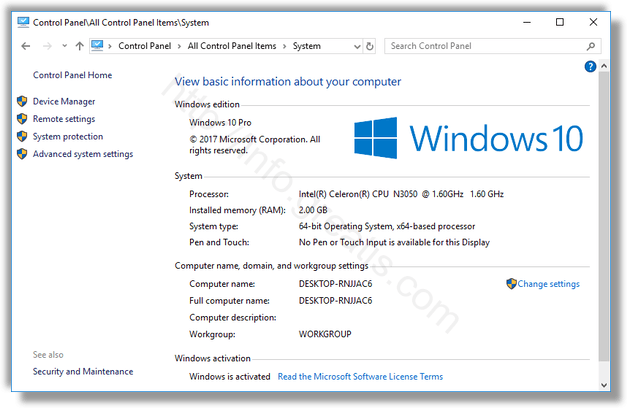Viewport: 627px width, 408px height.
Task: Click shield icon beside Advanced system settings
Action: pos(22,154)
